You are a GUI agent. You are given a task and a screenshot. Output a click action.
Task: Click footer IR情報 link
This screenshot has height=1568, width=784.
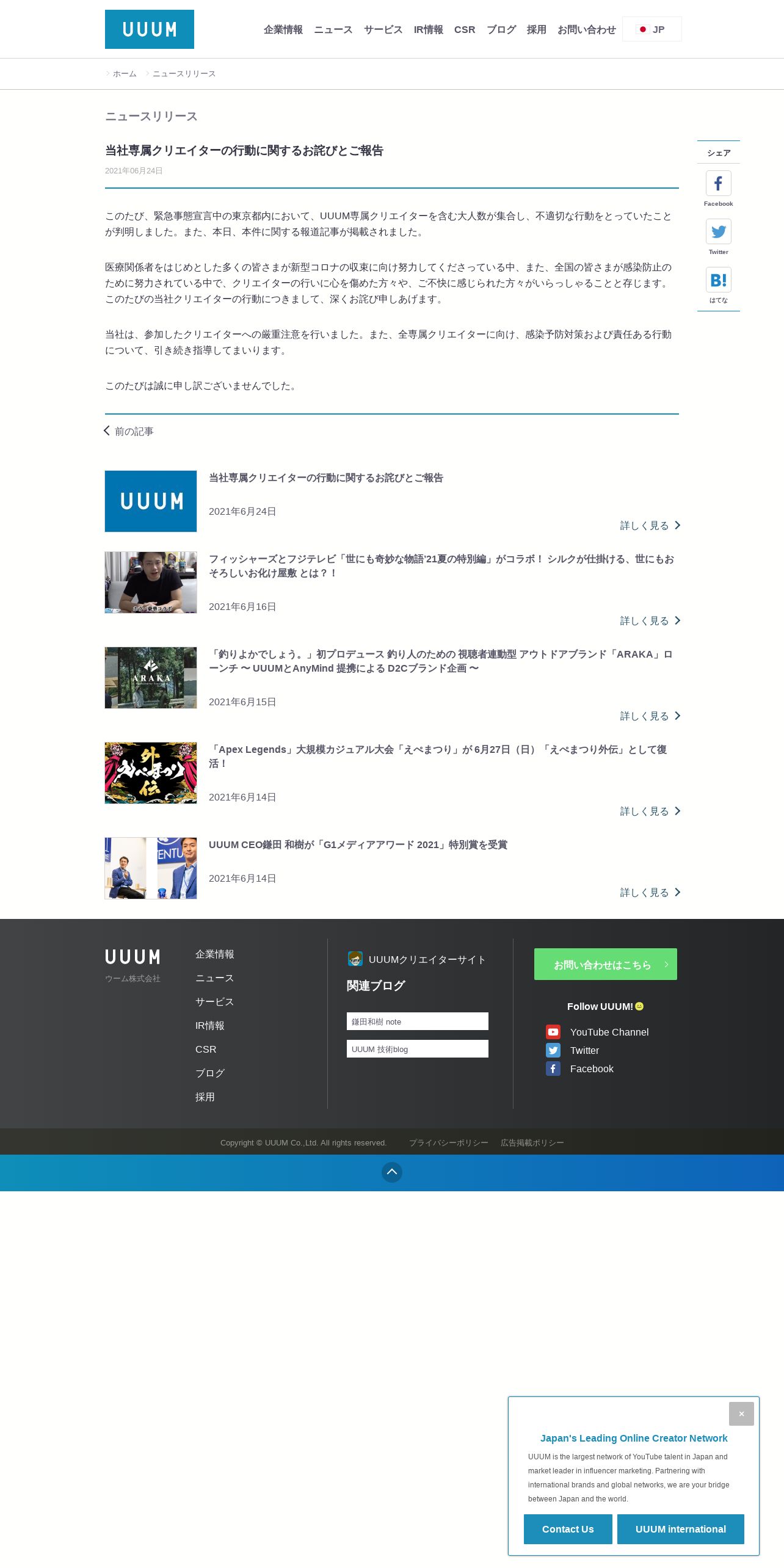pyautogui.click(x=210, y=1026)
